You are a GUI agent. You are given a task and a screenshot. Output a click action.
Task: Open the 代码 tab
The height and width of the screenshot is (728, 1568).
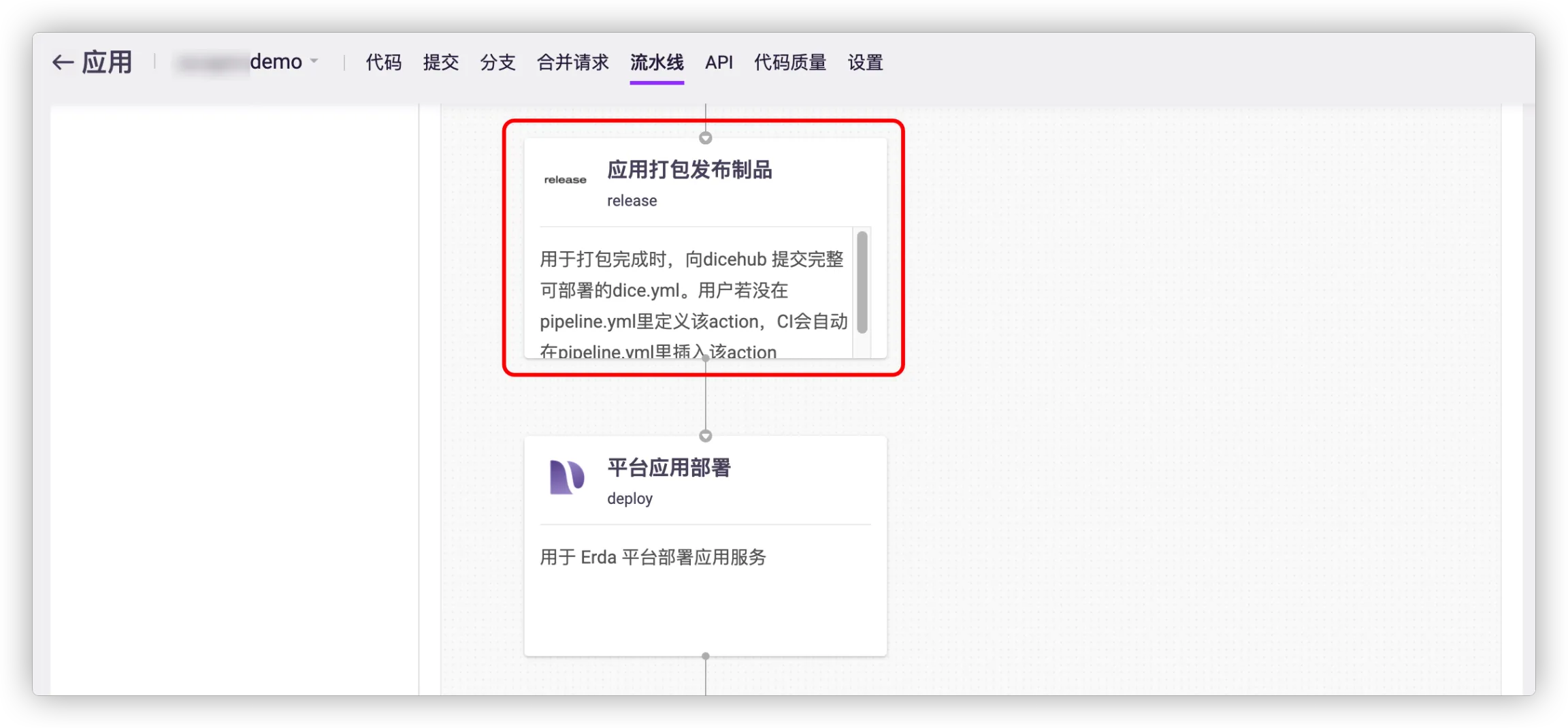(x=383, y=63)
